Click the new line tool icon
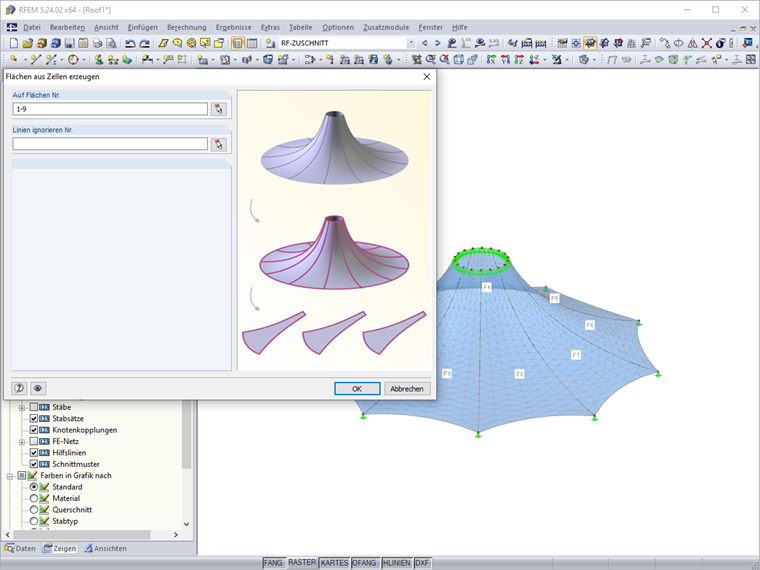Screen dimensions: 760x570 click(x=36, y=60)
